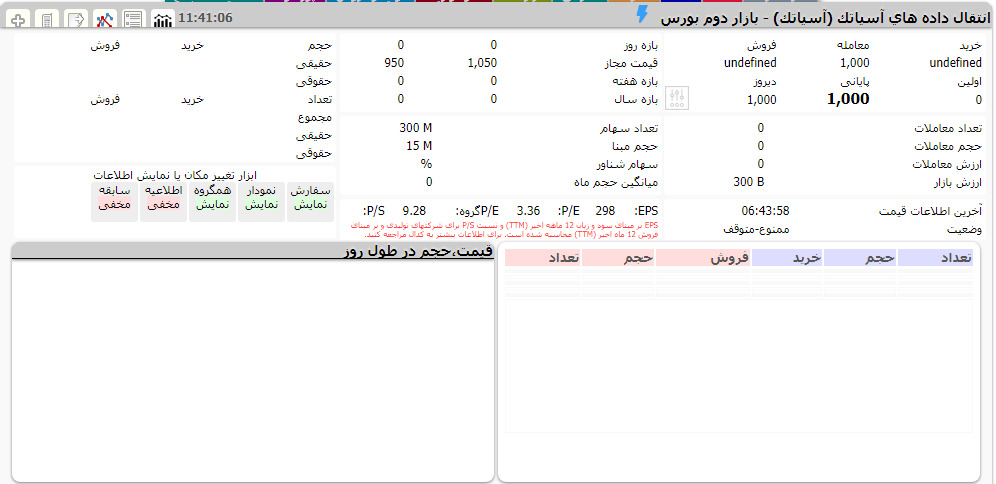Click the فروش column header in order table
The image size is (996, 484).
click(x=712, y=258)
